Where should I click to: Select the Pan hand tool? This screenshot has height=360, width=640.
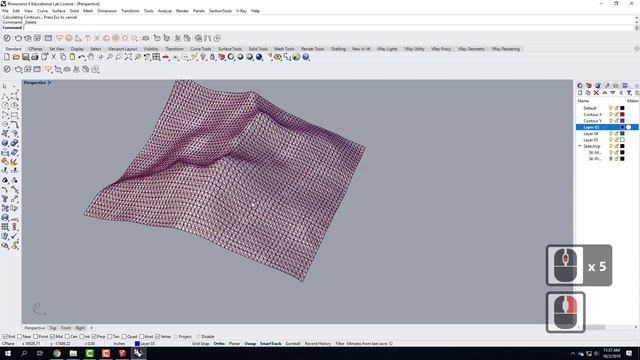tap(91, 57)
